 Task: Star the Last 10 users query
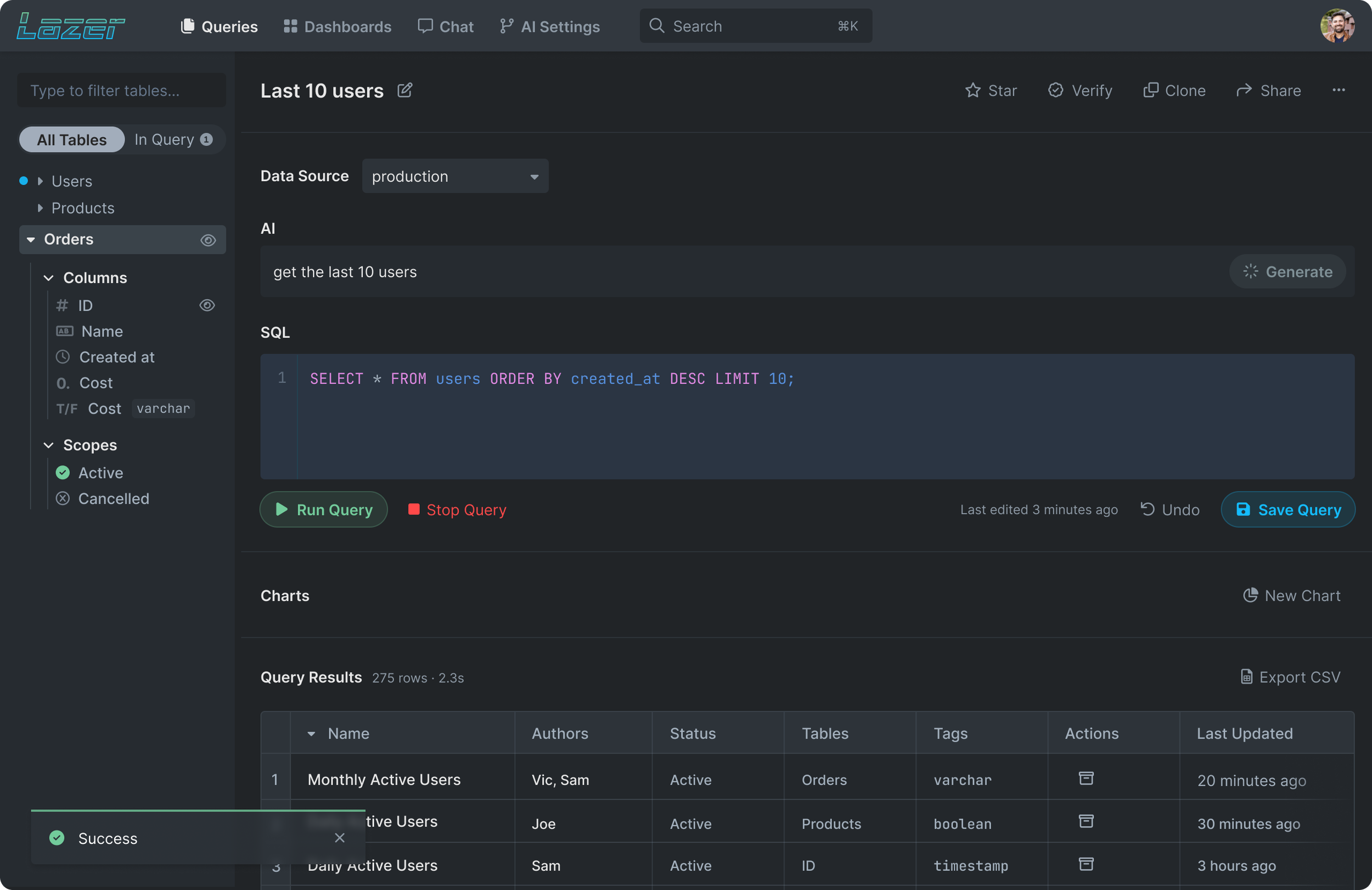[991, 91]
